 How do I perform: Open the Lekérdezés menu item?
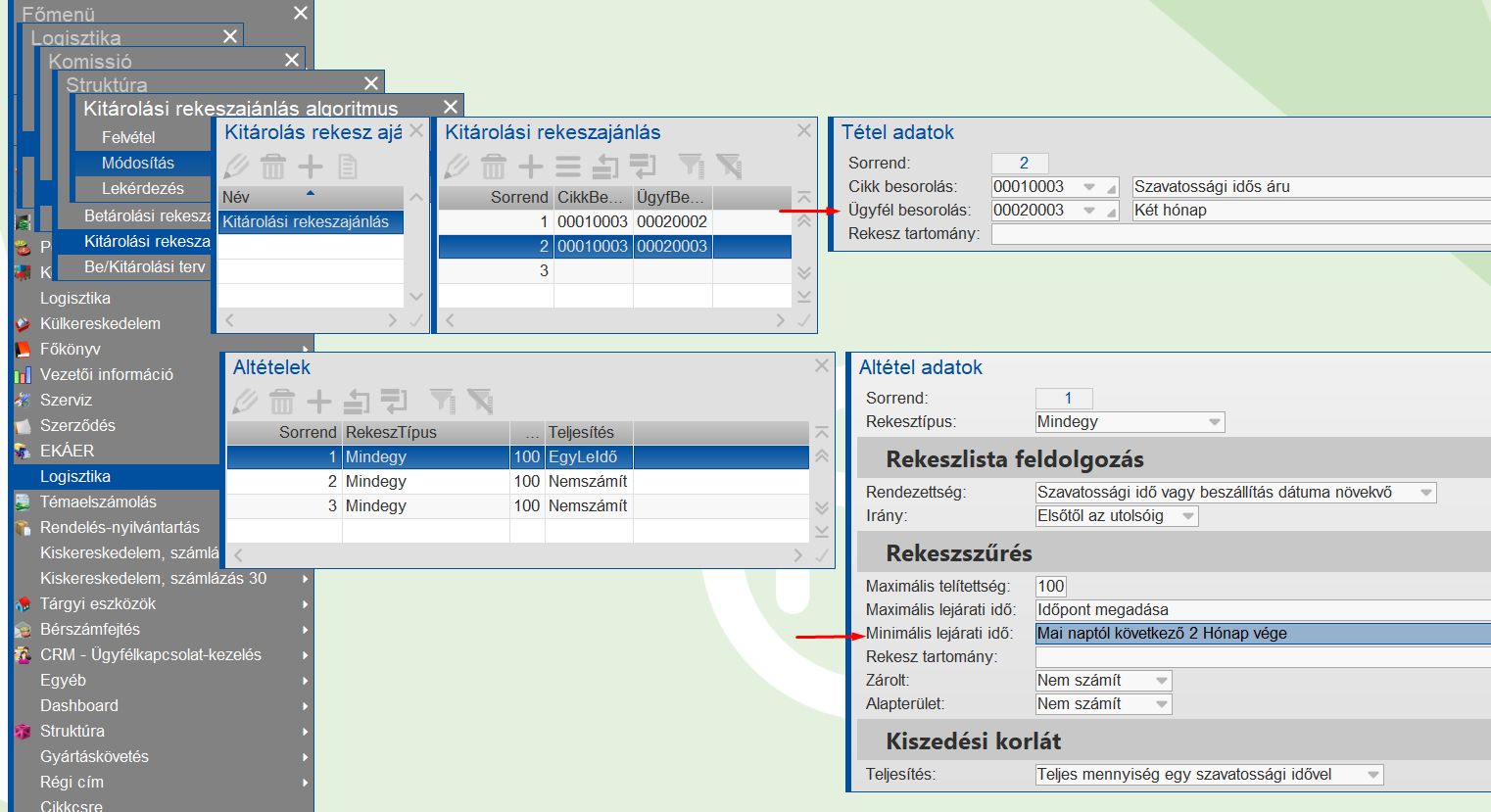143,188
